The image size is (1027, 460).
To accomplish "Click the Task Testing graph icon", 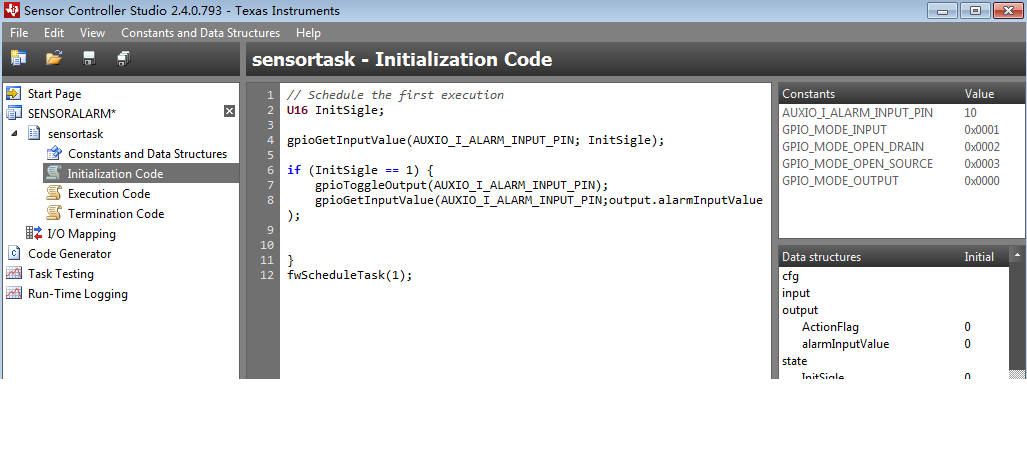I will click(14, 273).
